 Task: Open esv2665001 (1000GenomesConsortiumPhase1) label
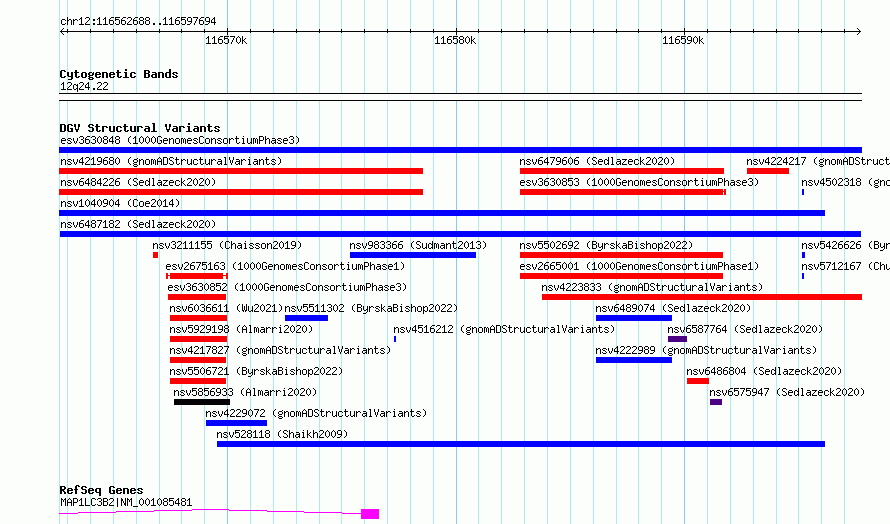click(639, 266)
